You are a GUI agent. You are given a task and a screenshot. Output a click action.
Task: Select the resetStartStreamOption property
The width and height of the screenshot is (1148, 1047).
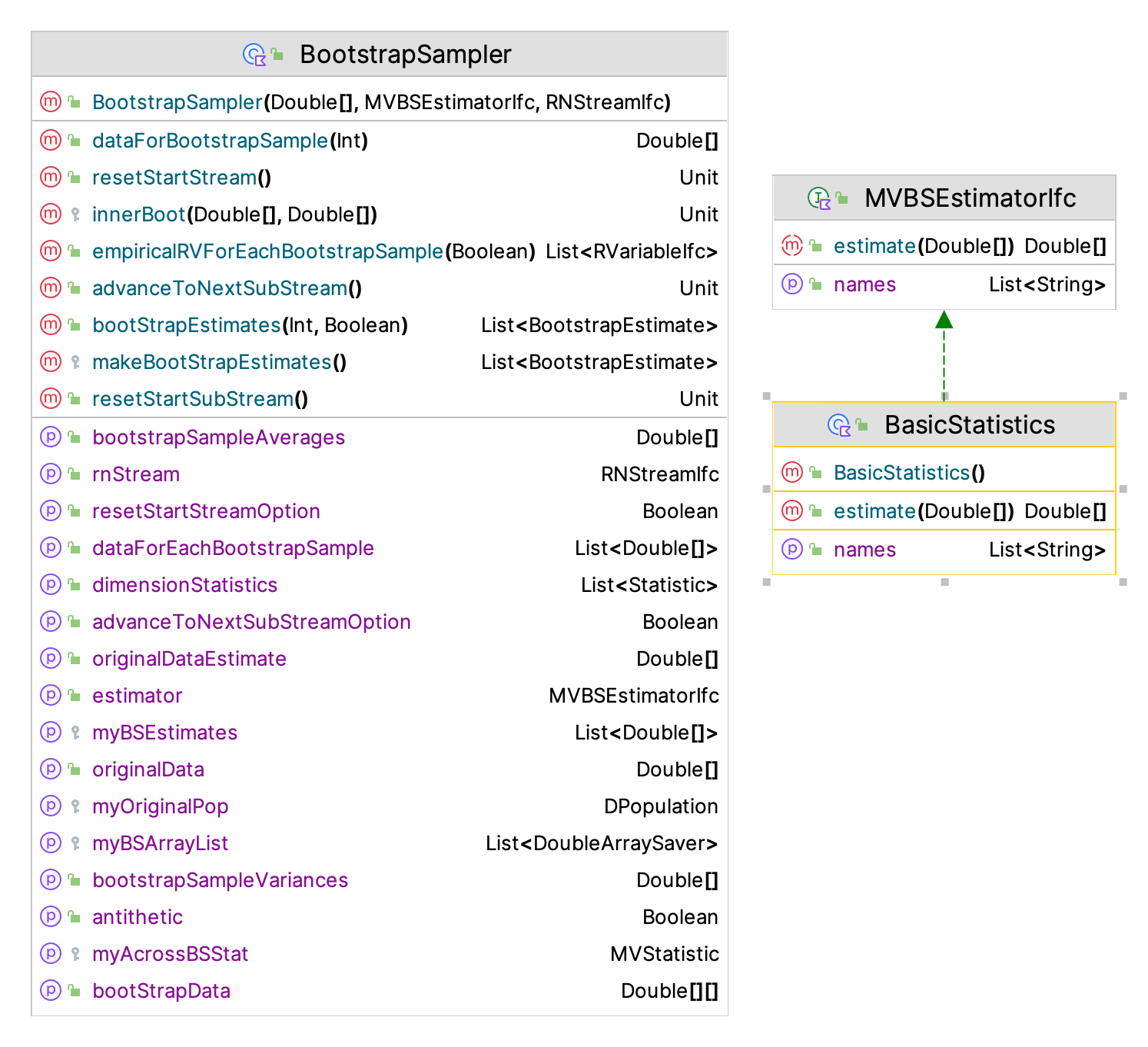pos(206,511)
